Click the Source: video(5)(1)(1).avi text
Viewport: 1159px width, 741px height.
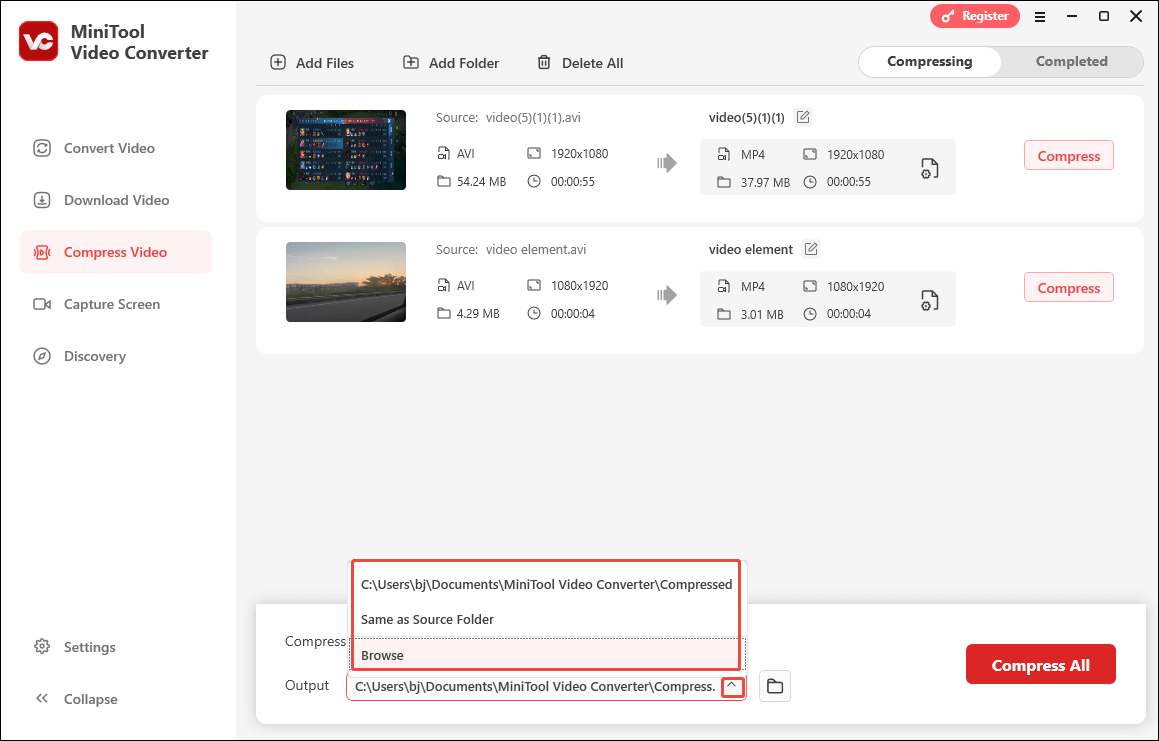point(509,118)
